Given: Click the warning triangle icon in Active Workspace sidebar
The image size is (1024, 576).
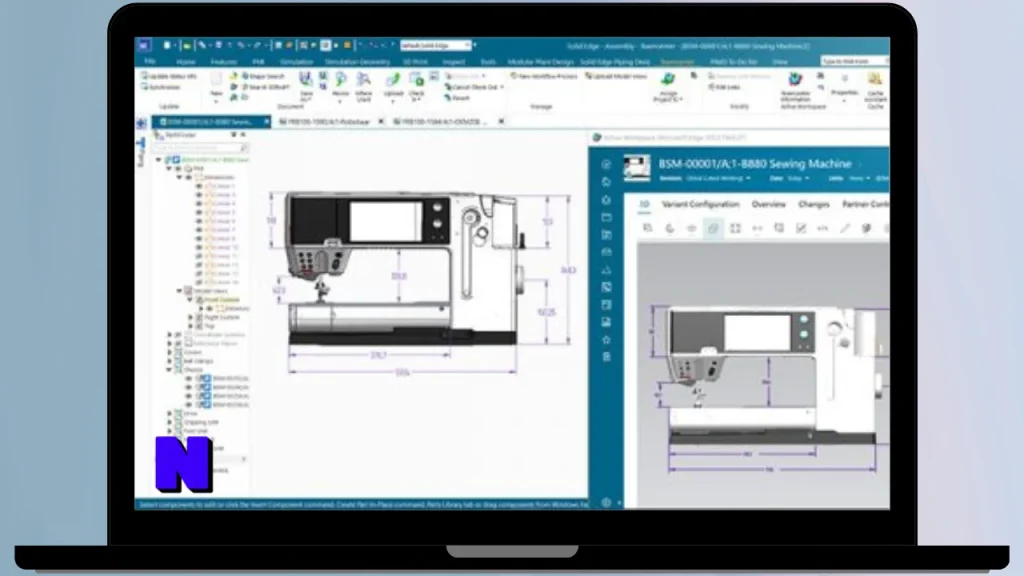Looking at the screenshot, I should (x=606, y=269).
